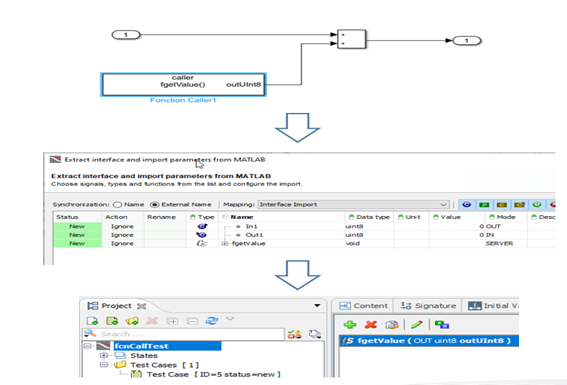Select the Name synchronization radio button
567x385 pixels.
117,205
